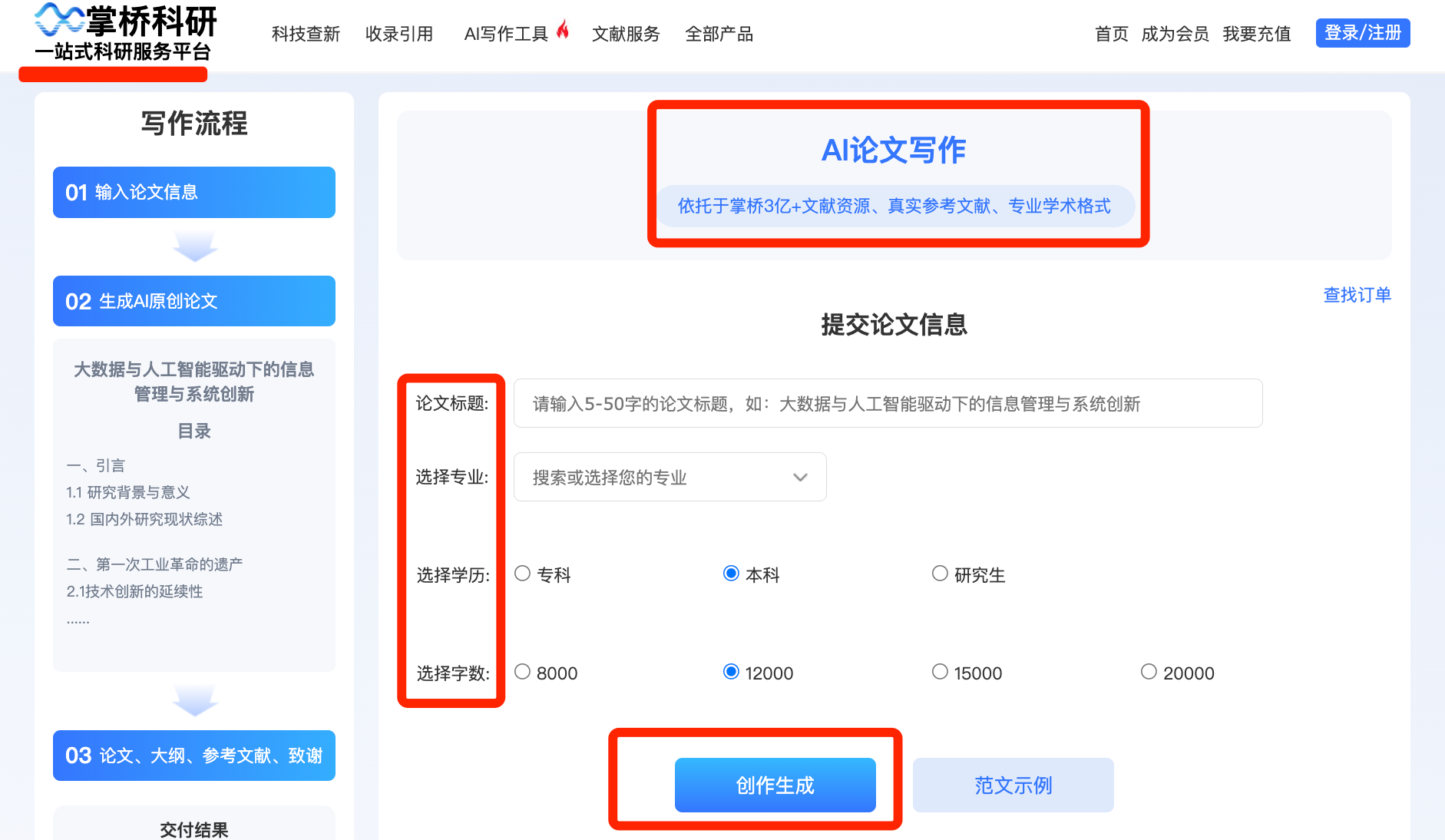This screenshot has height=840, width=1445.
Task: Click the sample title 大数据与人工智能驱动下的信息管理与系统创新
Action: (x=194, y=382)
